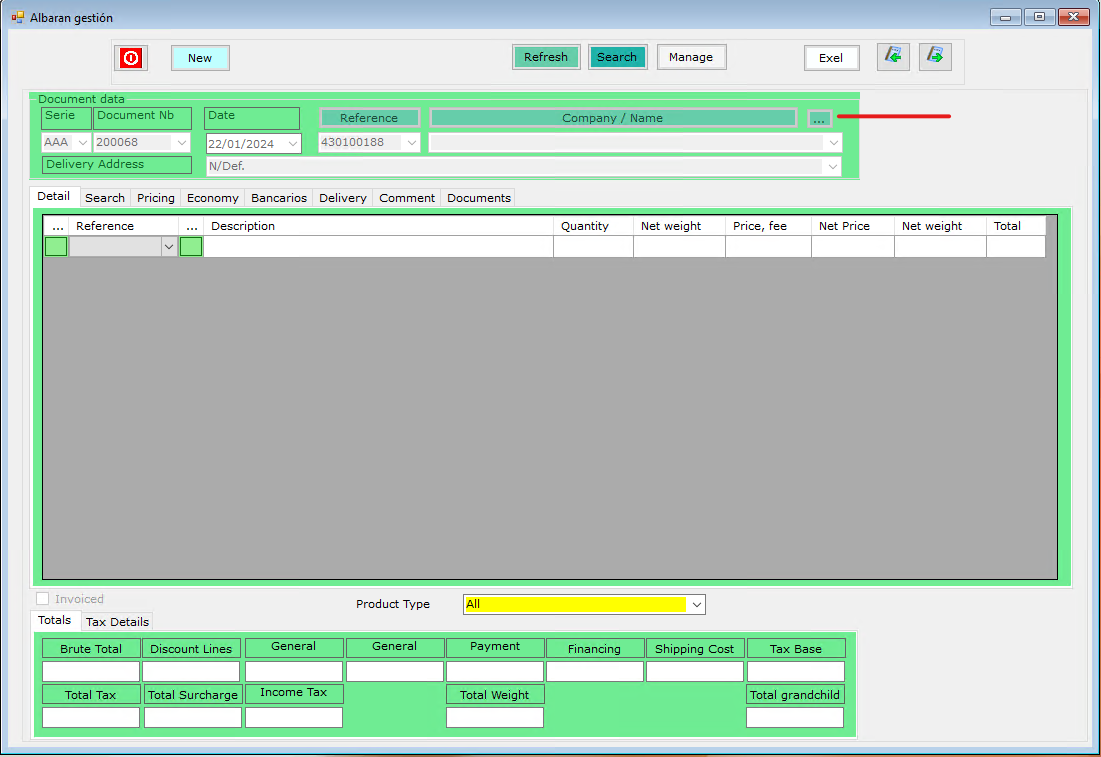Open the Date picker dropdown
This screenshot has width=1101, height=757.
(x=293, y=144)
